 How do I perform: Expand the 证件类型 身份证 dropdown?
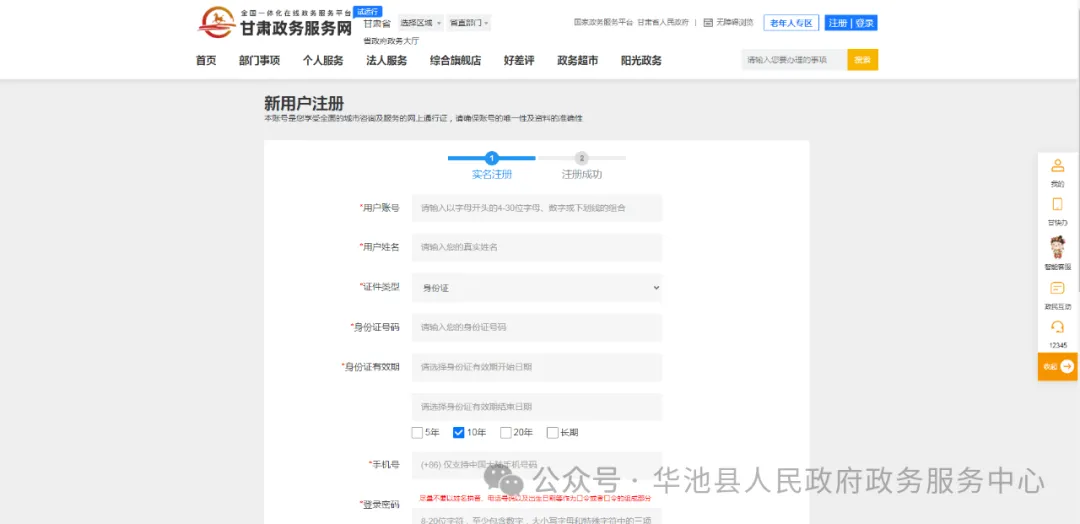coord(537,288)
